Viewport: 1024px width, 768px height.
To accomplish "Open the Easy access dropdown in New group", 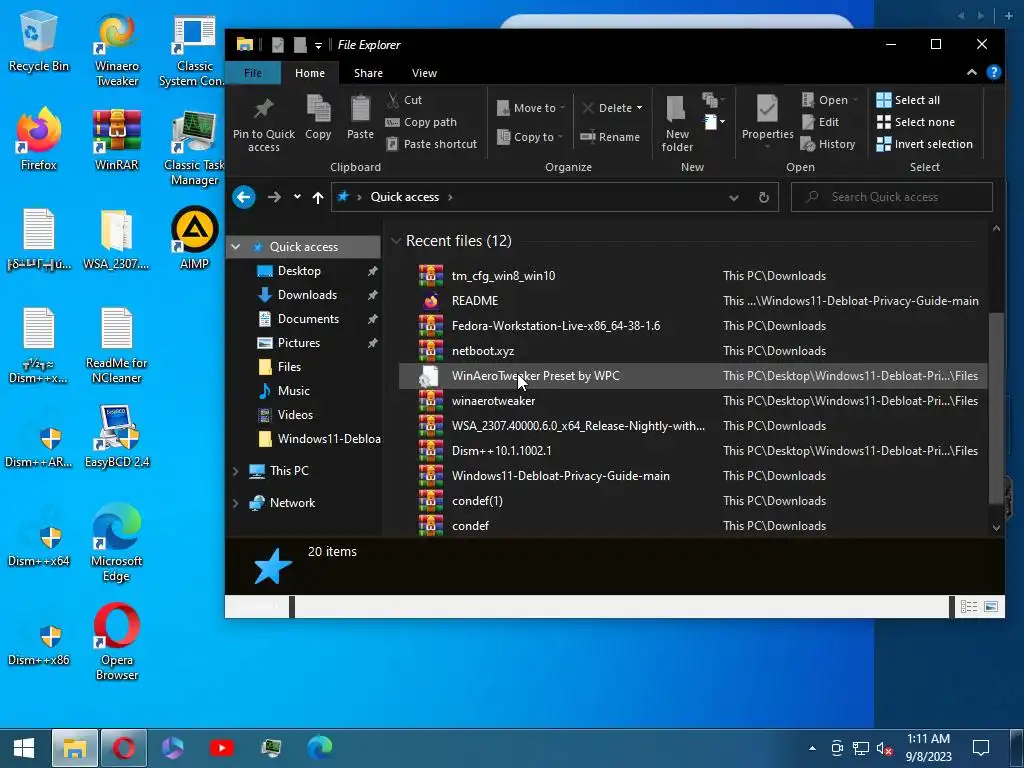I will tap(714, 121).
